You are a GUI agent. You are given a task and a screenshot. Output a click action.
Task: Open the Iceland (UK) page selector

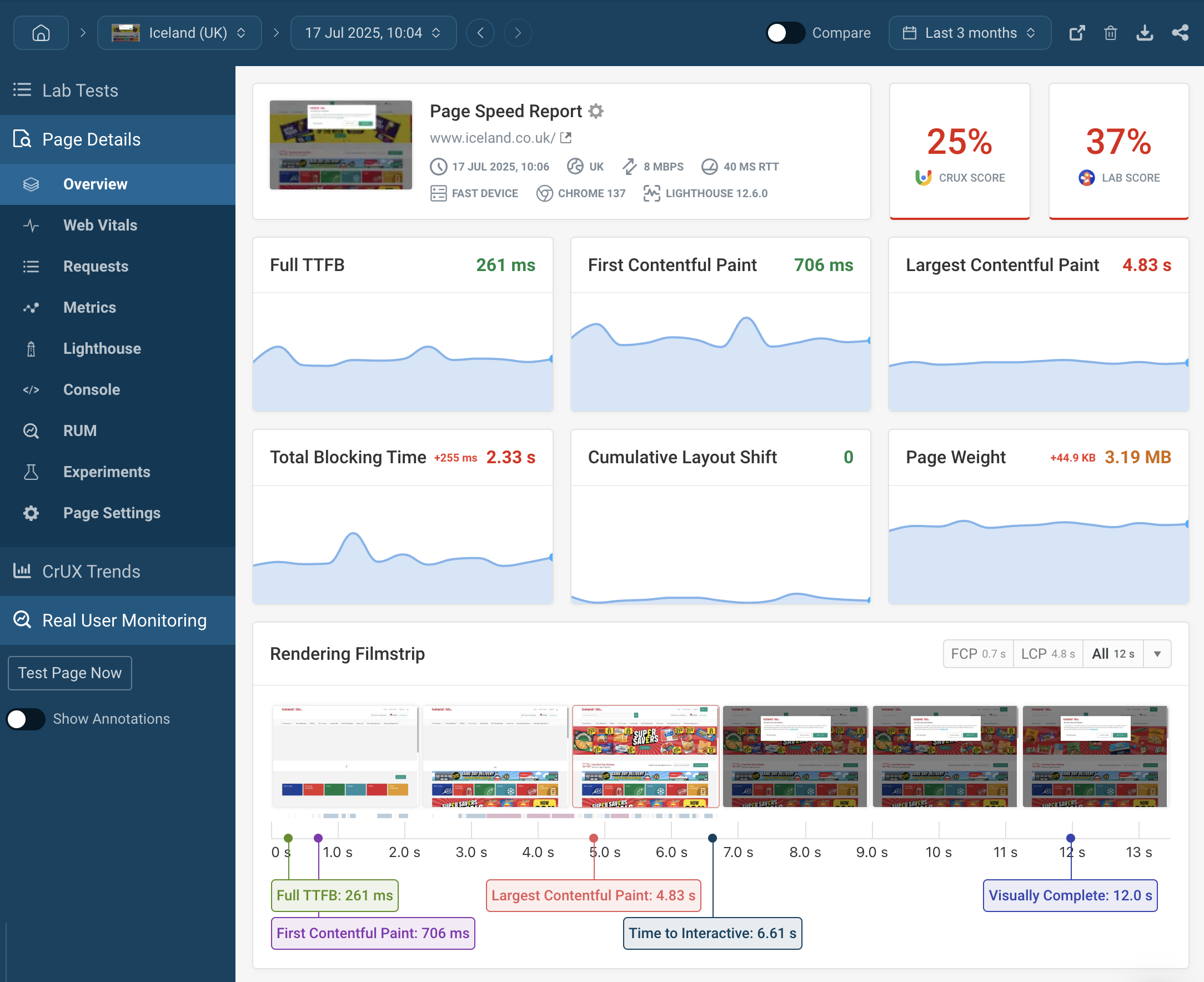click(x=179, y=33)
